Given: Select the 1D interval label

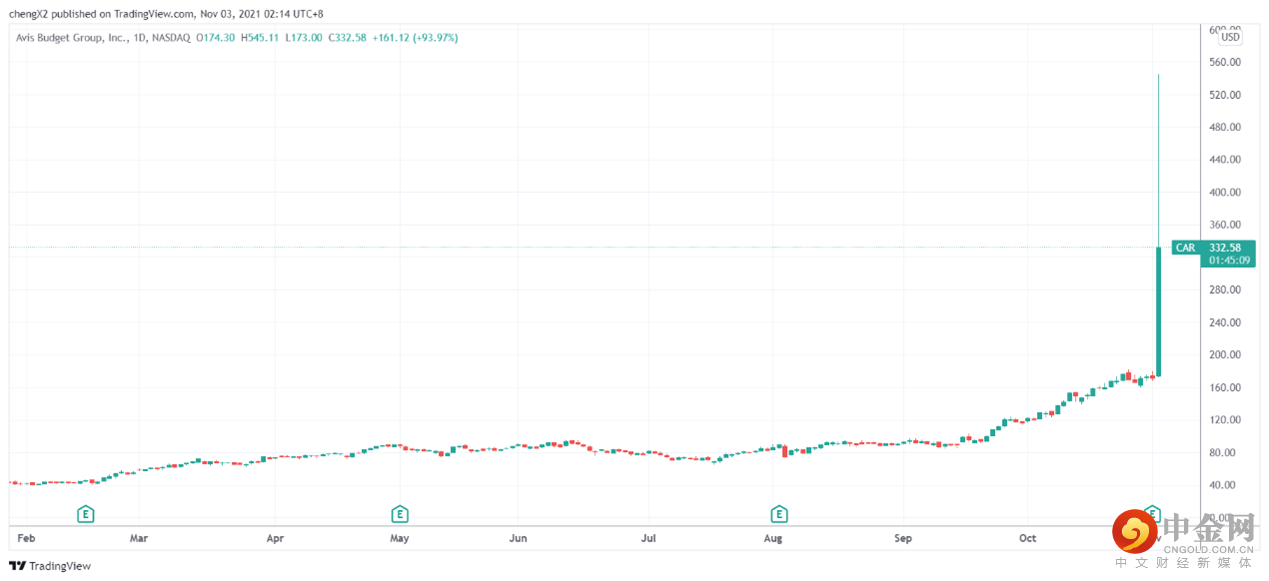Looking at the screenshot, I should click(x=140, y=37).
